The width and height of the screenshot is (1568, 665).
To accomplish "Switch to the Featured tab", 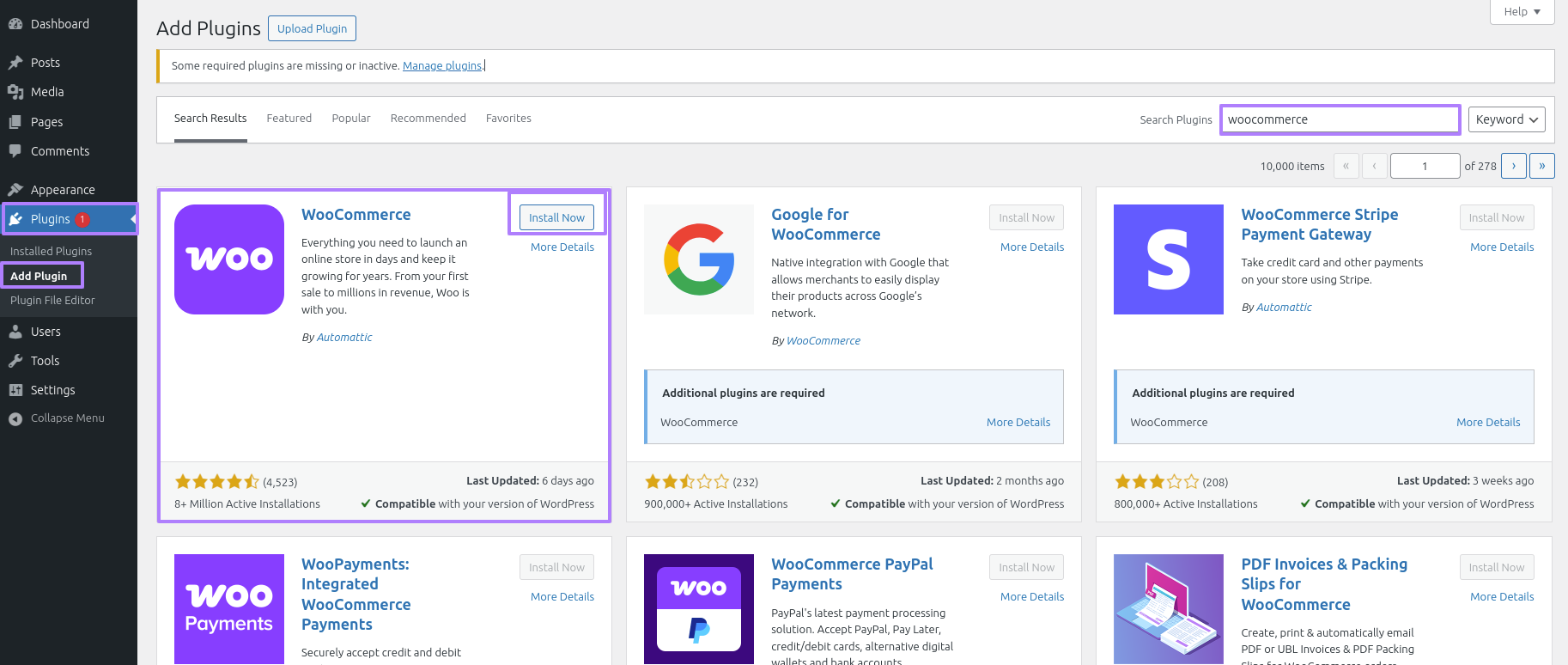I will coord(289,119).
